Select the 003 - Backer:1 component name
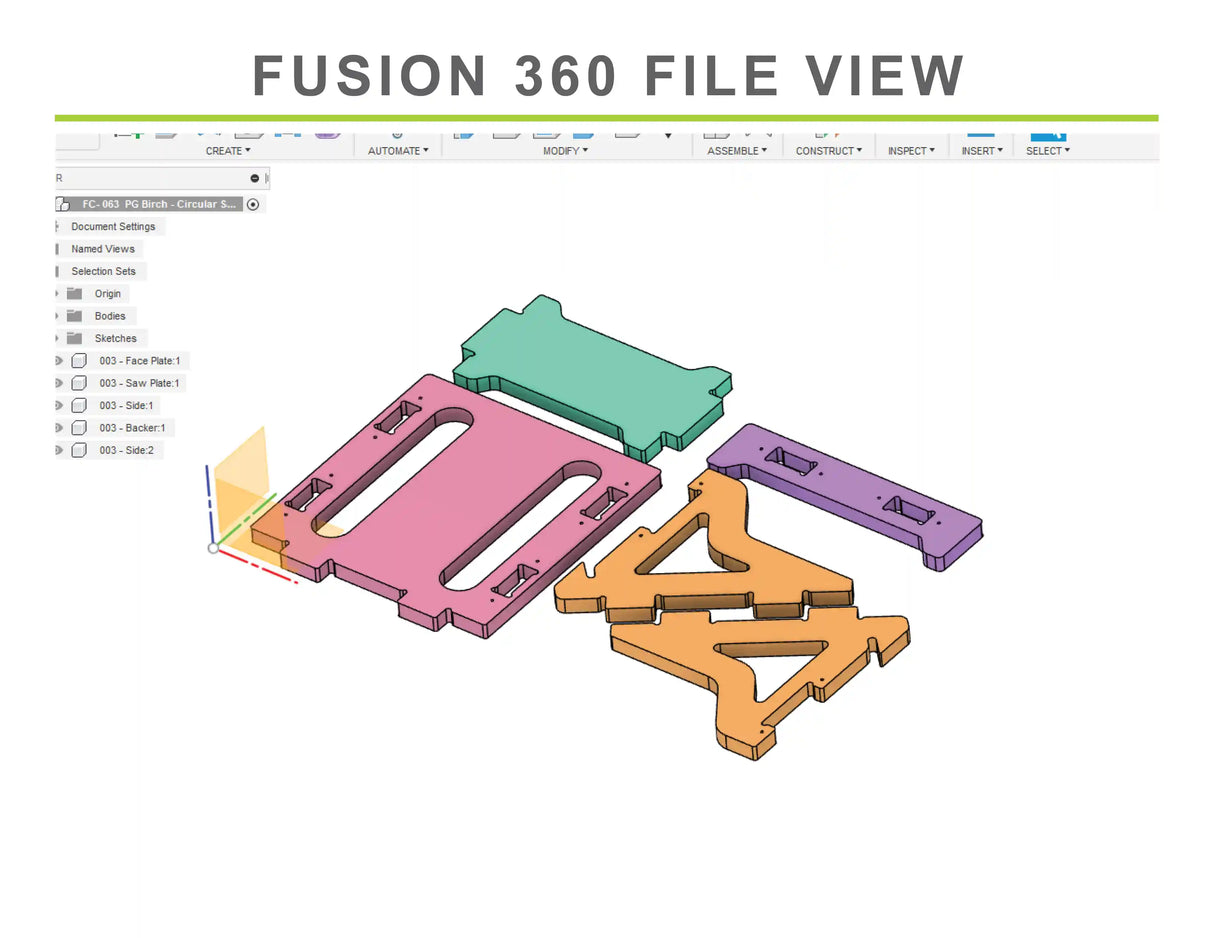Image resolution: width=1214 pixels, height=938 pixels. coord(134,428)
